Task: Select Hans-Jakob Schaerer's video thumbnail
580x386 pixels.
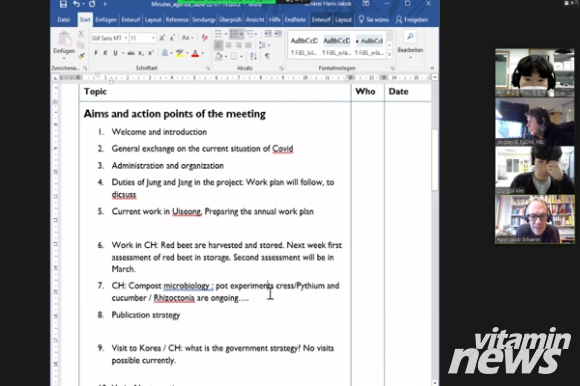Action: (x=535, y=219)
